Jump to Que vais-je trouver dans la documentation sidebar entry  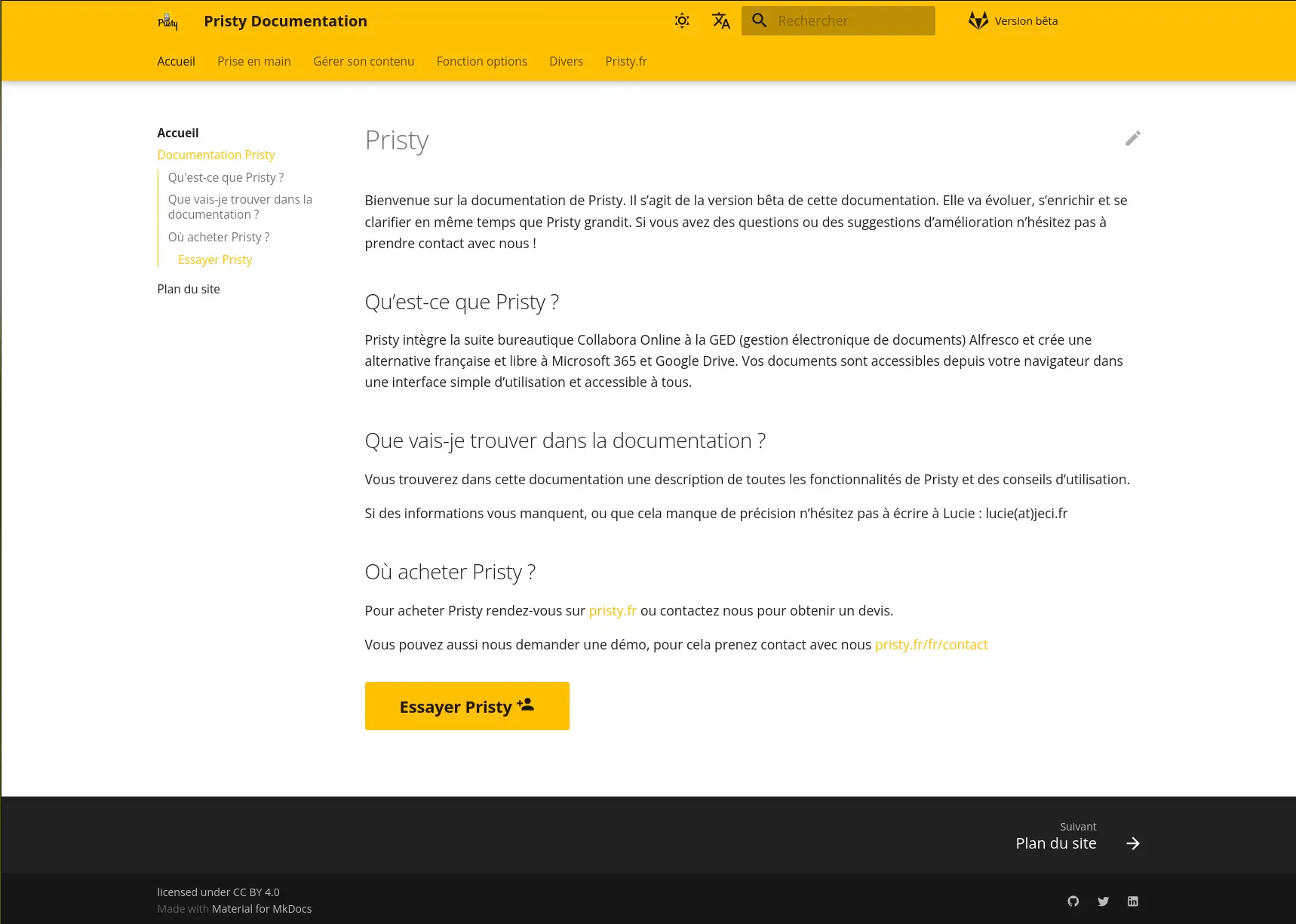(240, 207)
